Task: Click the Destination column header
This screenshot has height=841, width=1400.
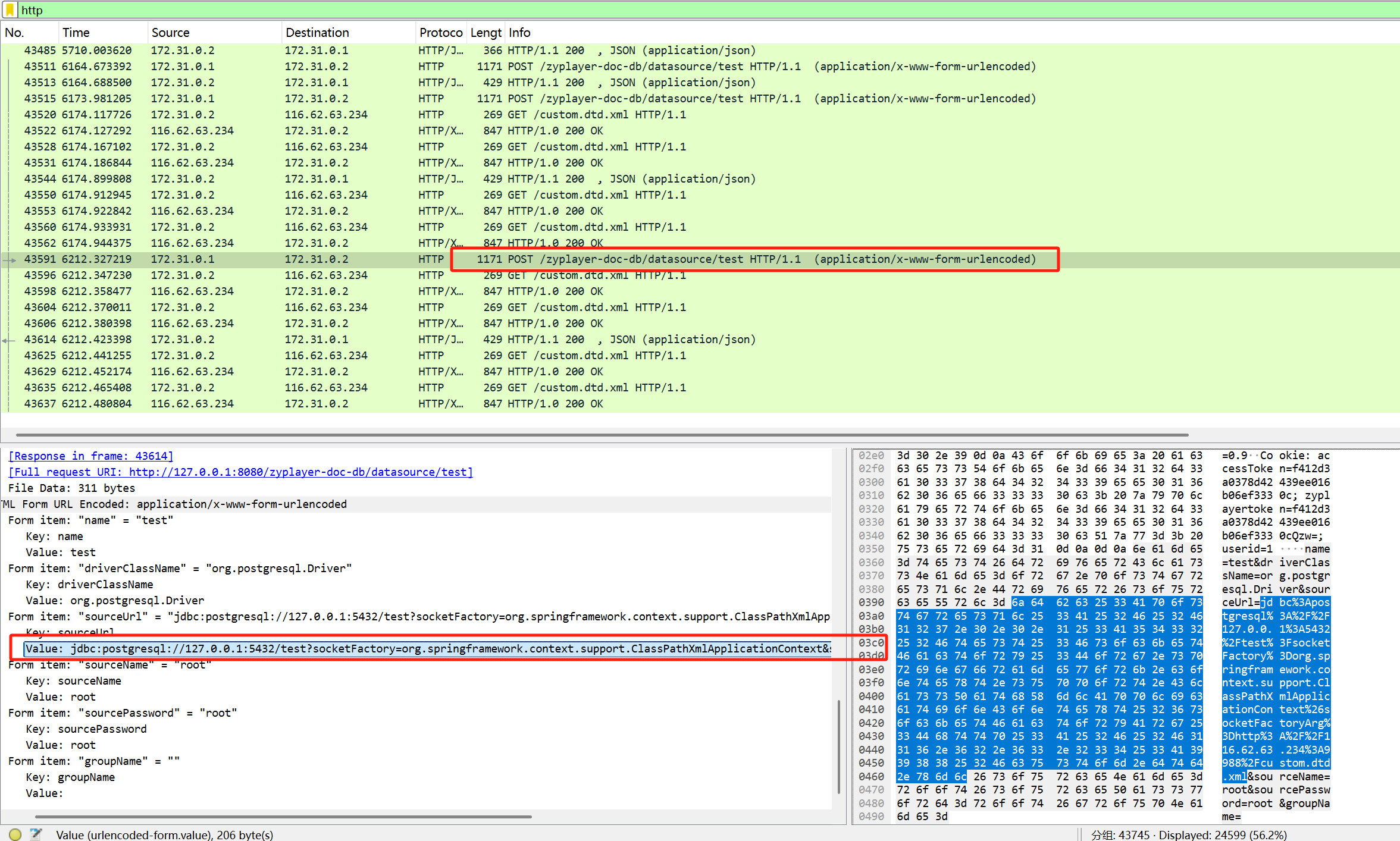Action: point(317,33)
